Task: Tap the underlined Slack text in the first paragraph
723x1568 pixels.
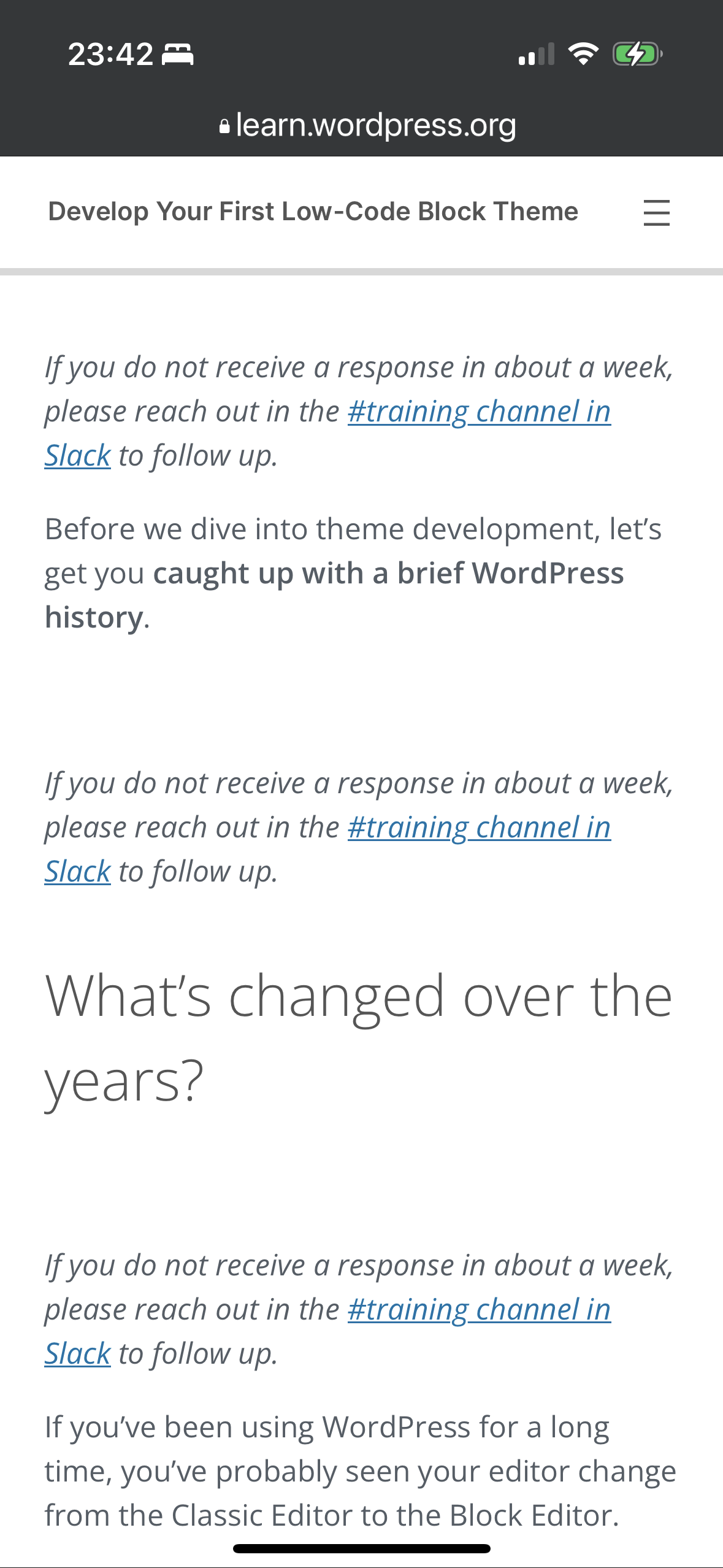Action: (77, 455)
